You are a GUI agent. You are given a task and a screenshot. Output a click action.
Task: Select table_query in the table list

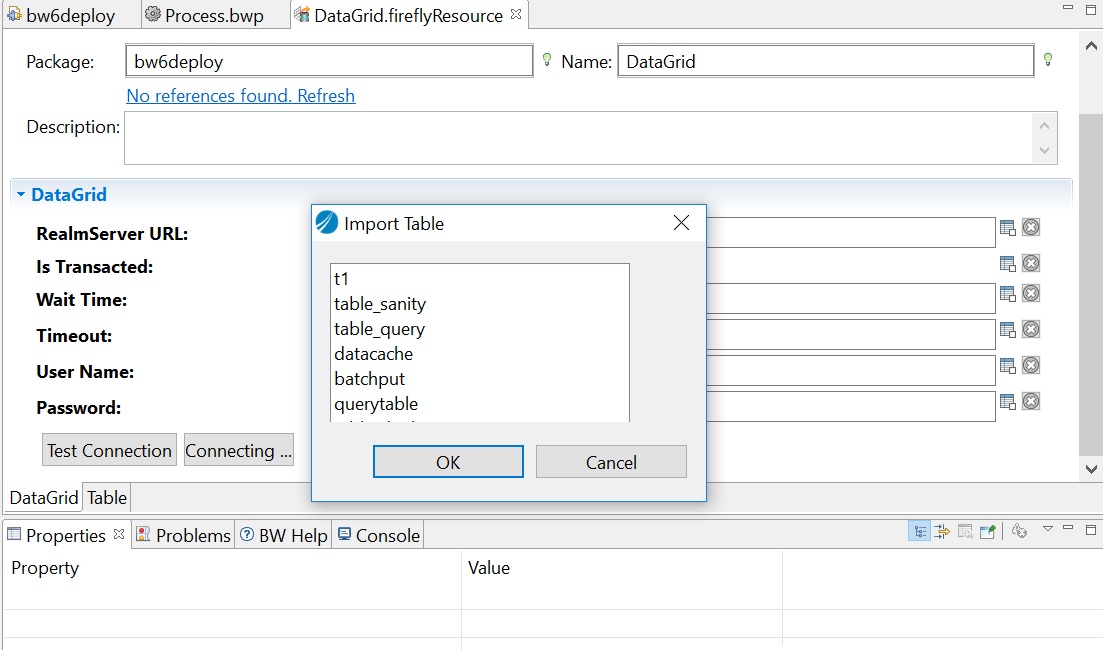379,329
